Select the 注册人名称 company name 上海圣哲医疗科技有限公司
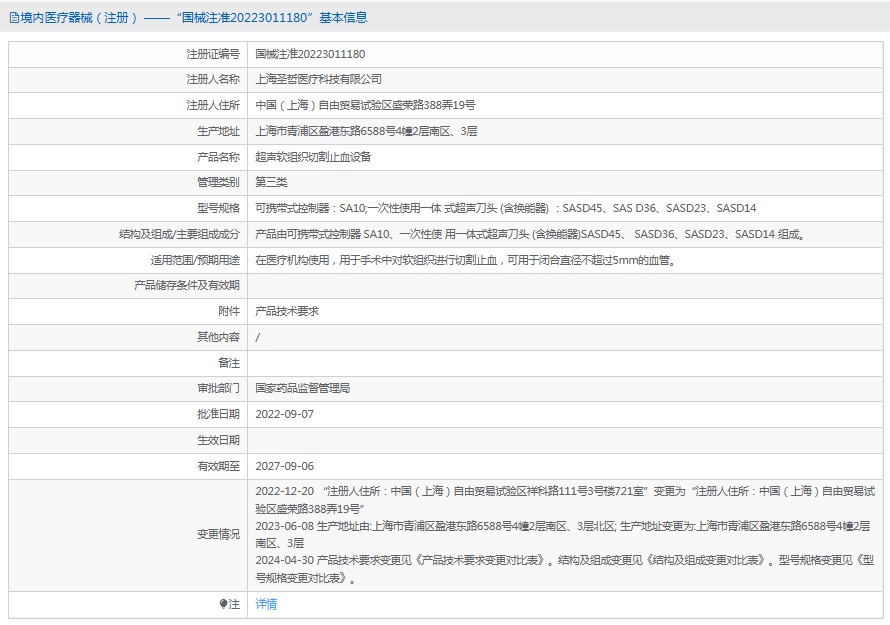 click(x=319, y=79)
